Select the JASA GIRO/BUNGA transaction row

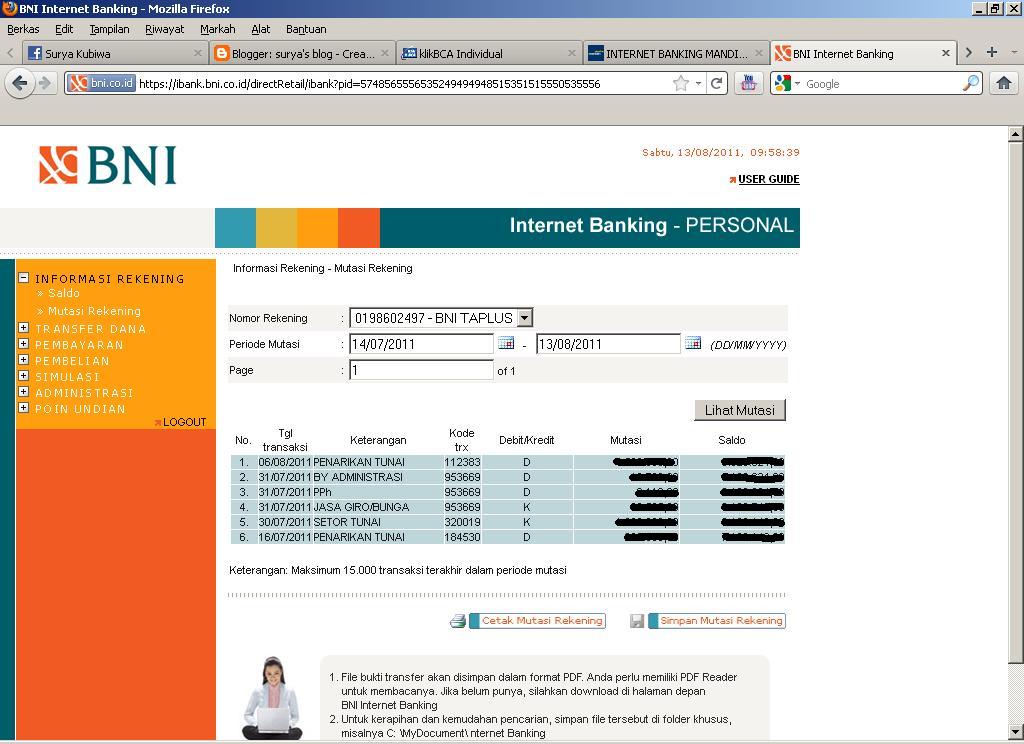click(x=507, y=507)
